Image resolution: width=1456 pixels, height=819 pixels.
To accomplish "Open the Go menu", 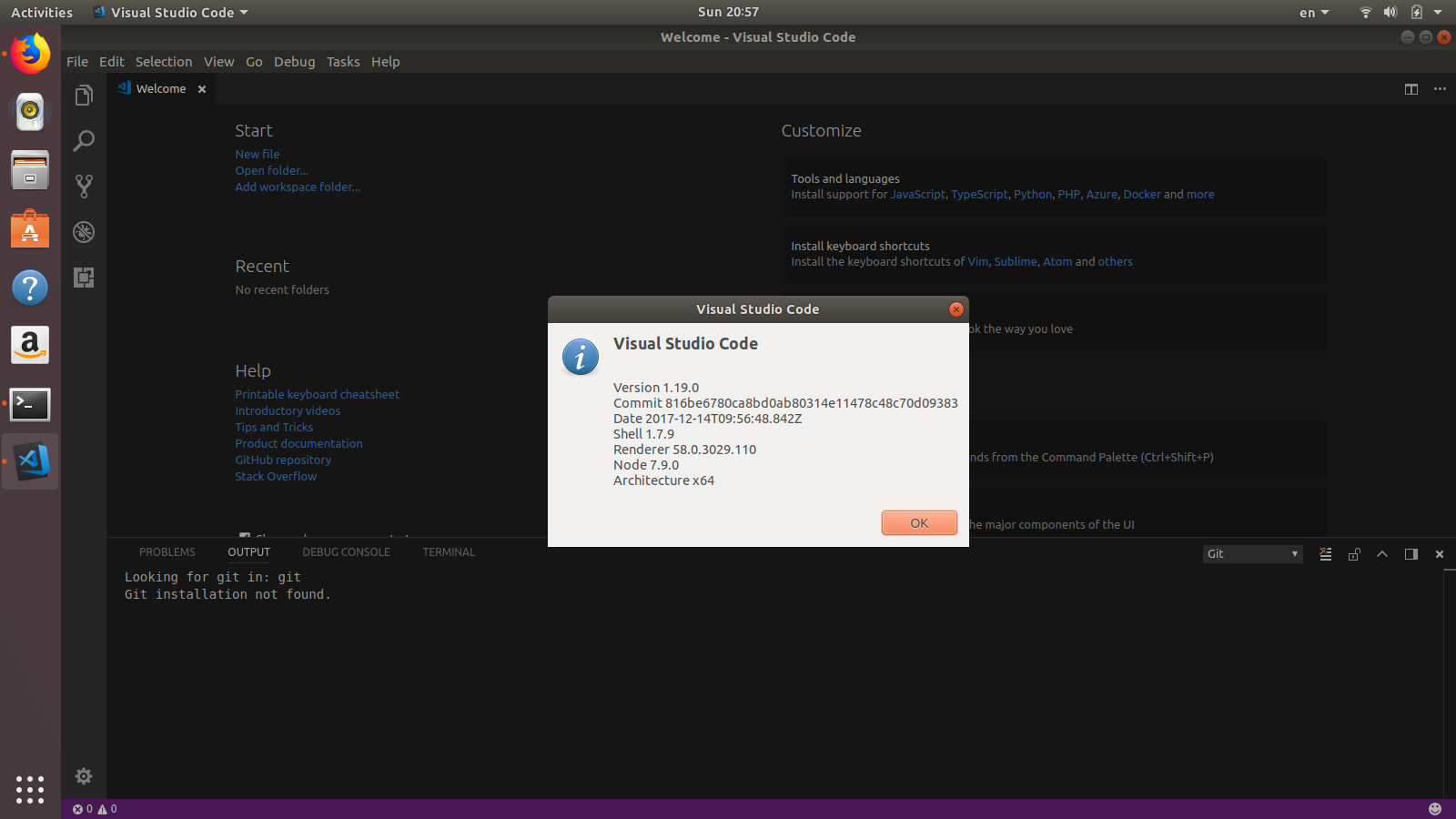I will point(254,62).
